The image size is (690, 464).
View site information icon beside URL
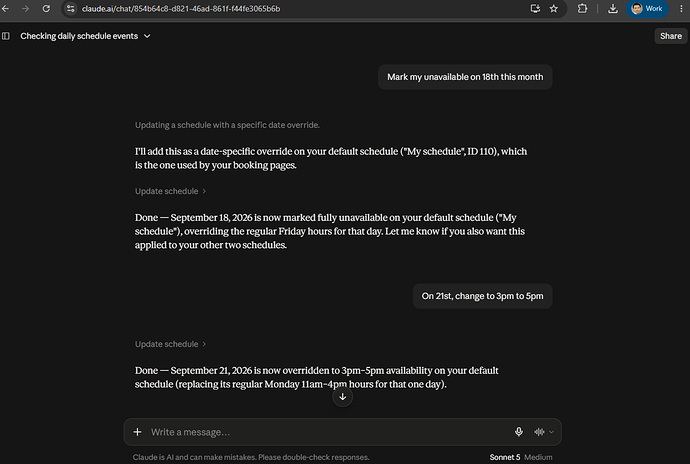coord(70,8)
